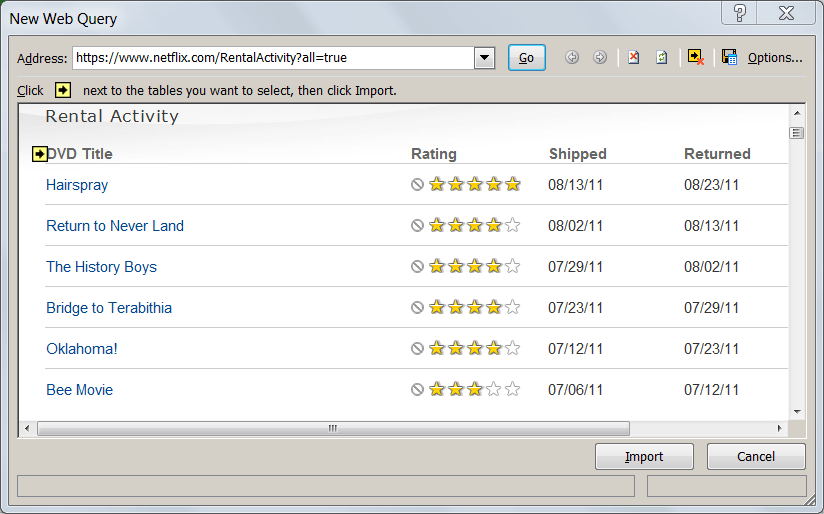824x514 pixels.
Task: Rate Bridge to Terabithia five stars
Action: [x=512, y=307]
